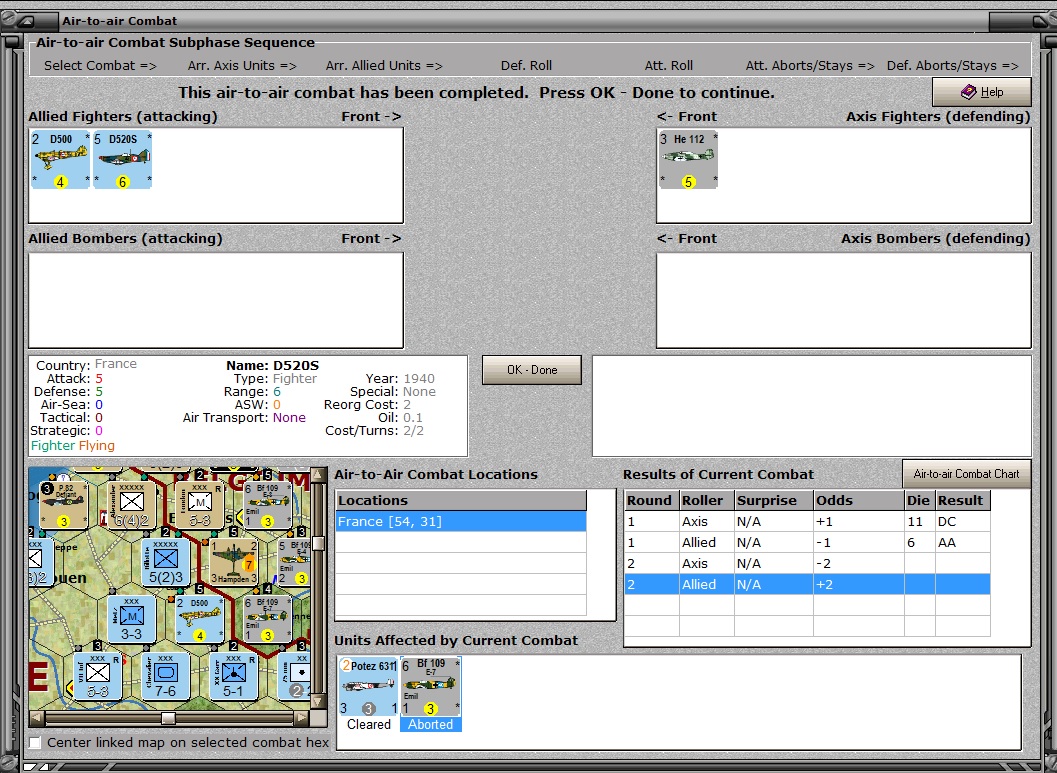Click the Aborted status label
This screenshot has height=773, width=1057.
pyautogui.click(x=430, y=724)
